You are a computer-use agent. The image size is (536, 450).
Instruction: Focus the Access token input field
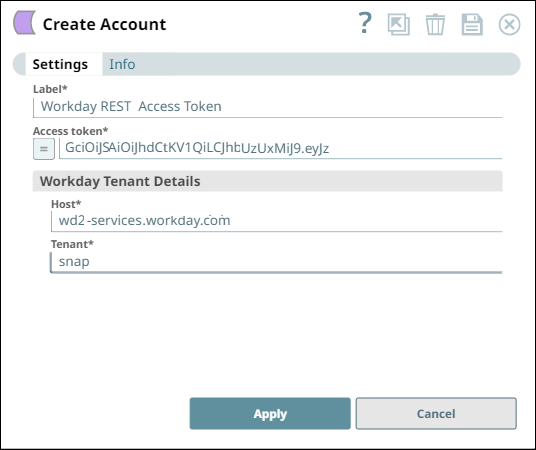pos(281,148)
